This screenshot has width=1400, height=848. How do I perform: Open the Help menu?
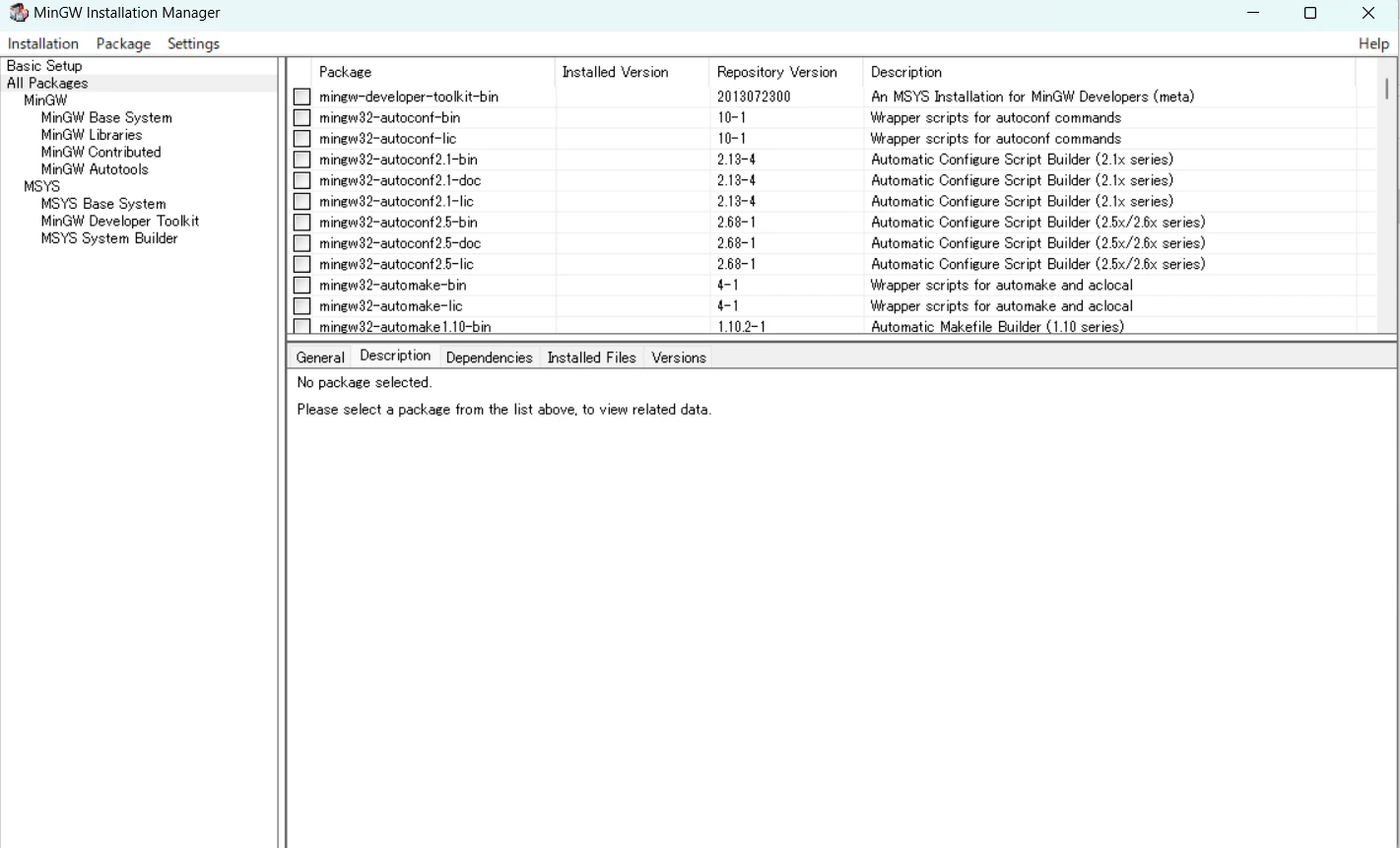tap(1373, 43)
